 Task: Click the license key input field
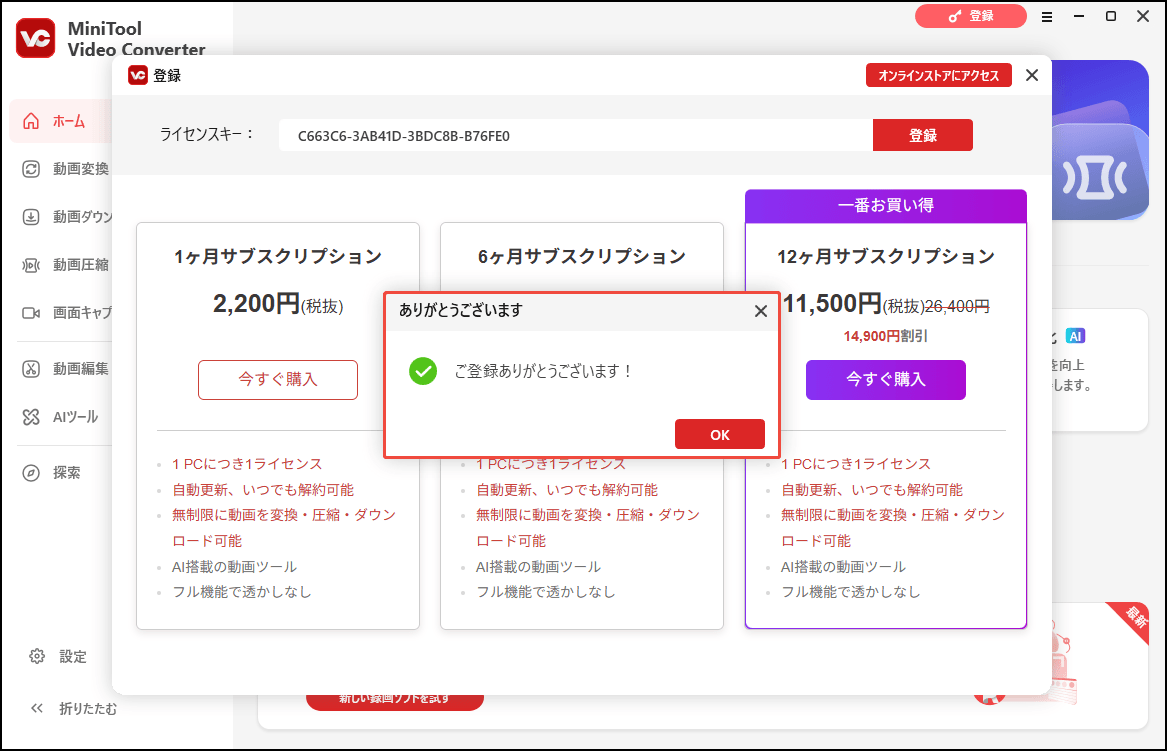575,135
